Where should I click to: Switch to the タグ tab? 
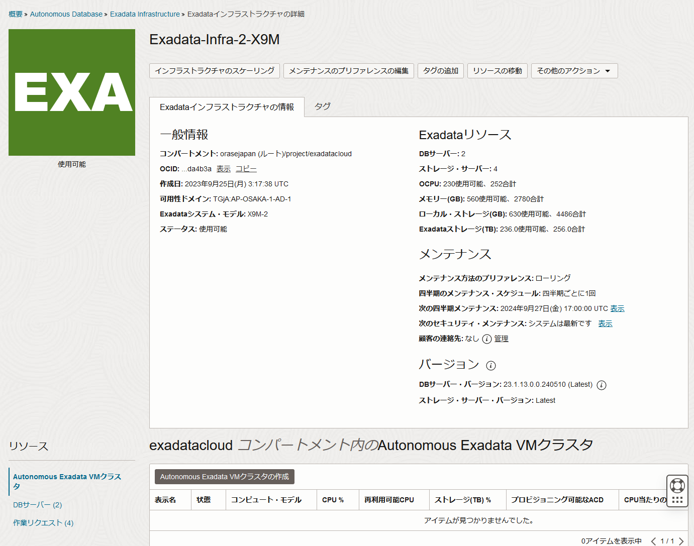[x=322, y=106]
